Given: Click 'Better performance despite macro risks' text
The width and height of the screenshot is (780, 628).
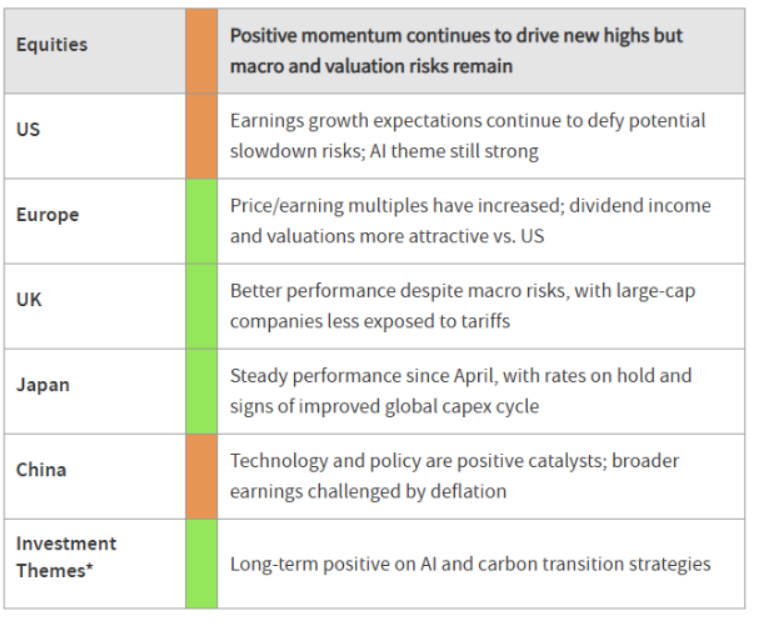Looking at the screenshot, I should point(463,306).
